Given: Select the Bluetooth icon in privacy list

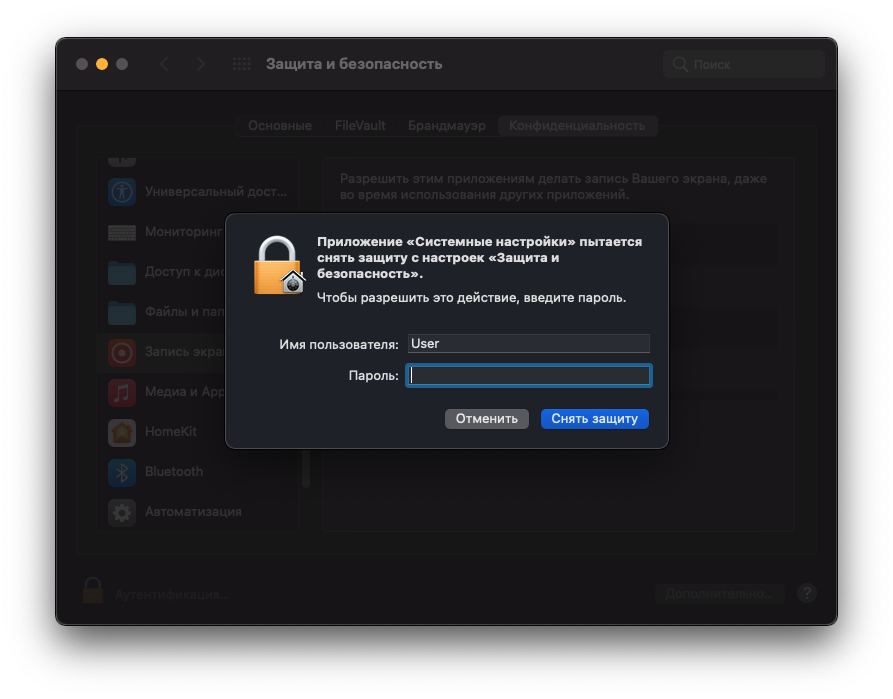Looking at the screenshot, I should (x=122, y=472).
